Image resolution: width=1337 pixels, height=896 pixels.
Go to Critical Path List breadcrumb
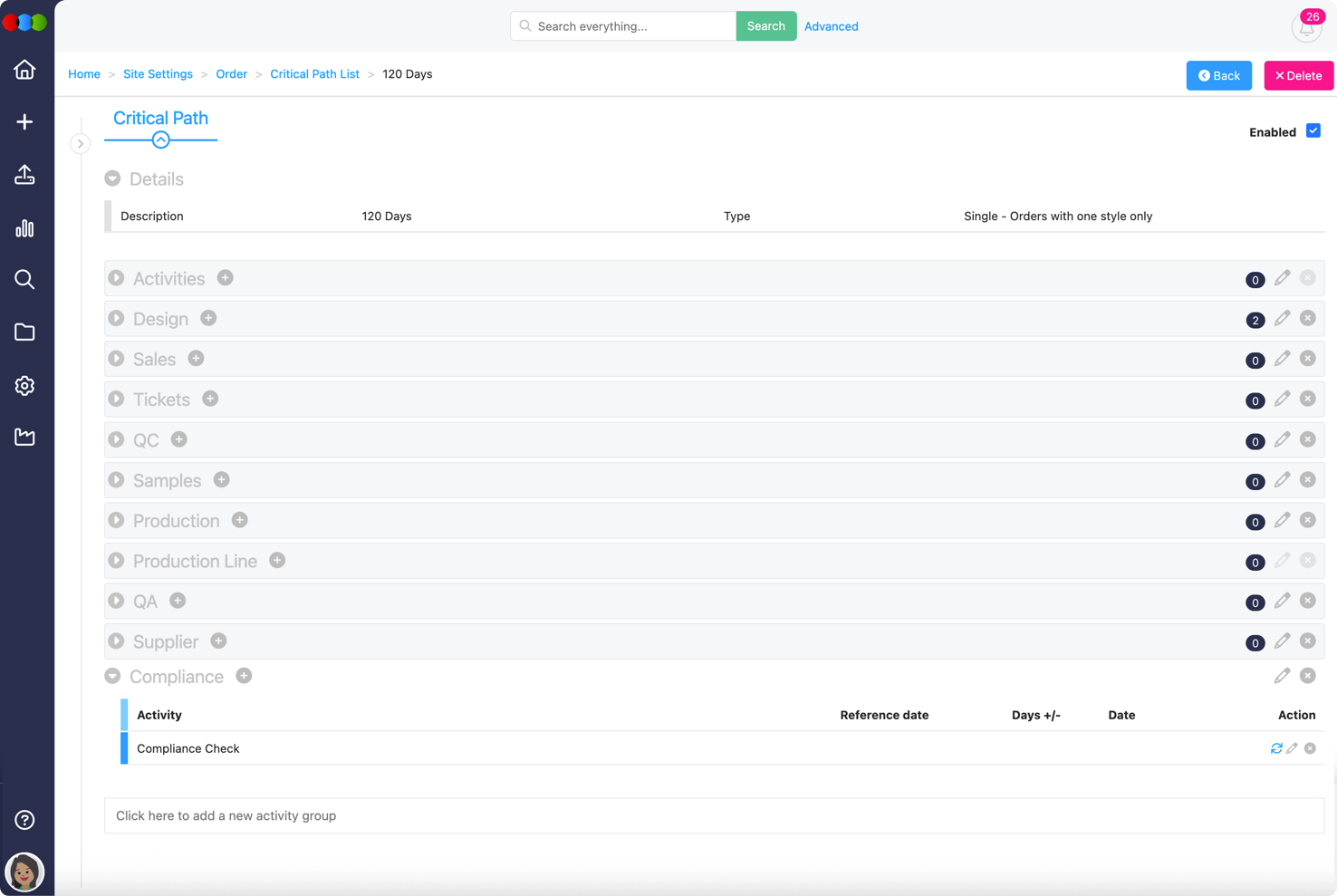click(314, 74)
